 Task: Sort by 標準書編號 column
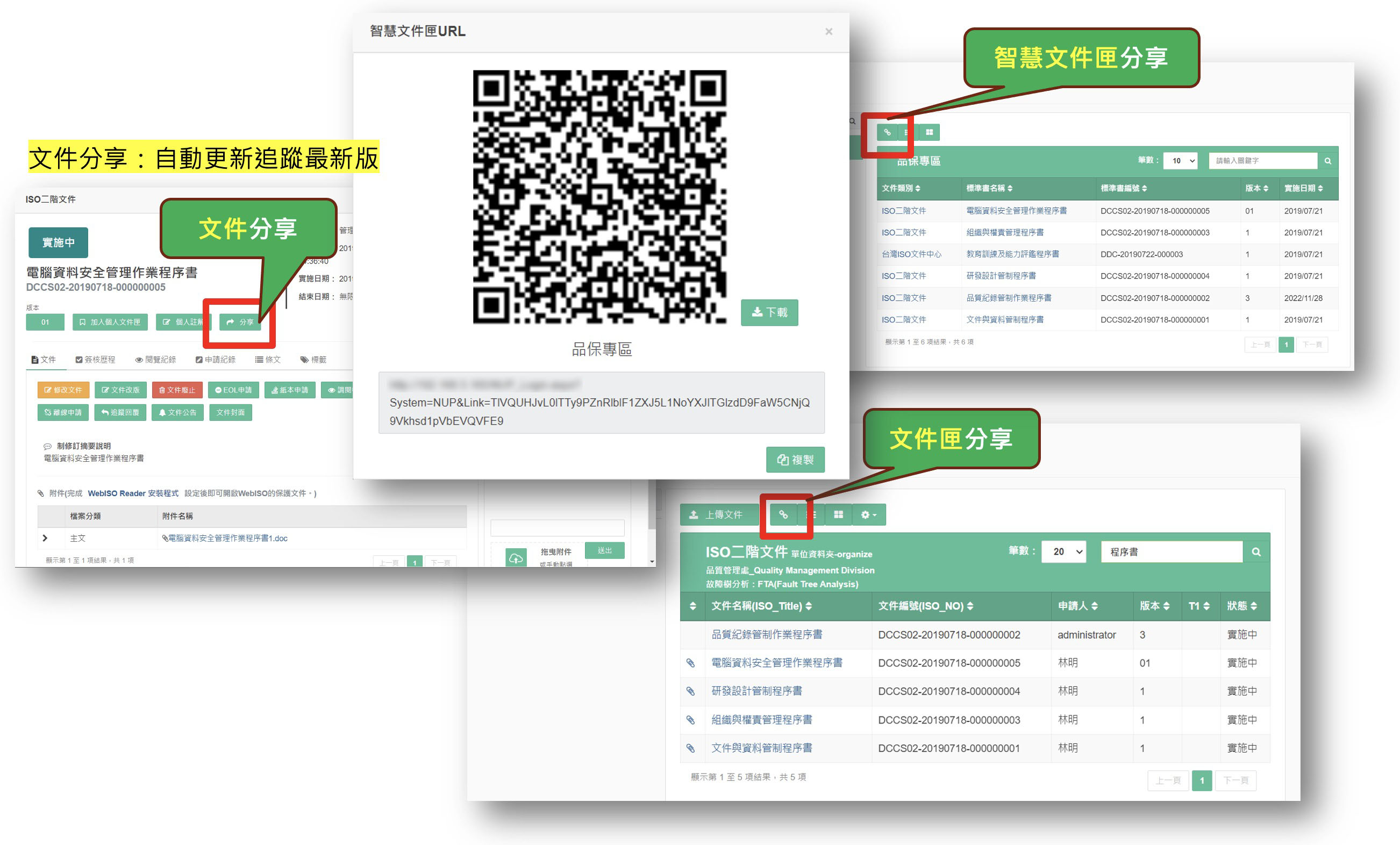pyautogui.click(x=1123, y=188)
